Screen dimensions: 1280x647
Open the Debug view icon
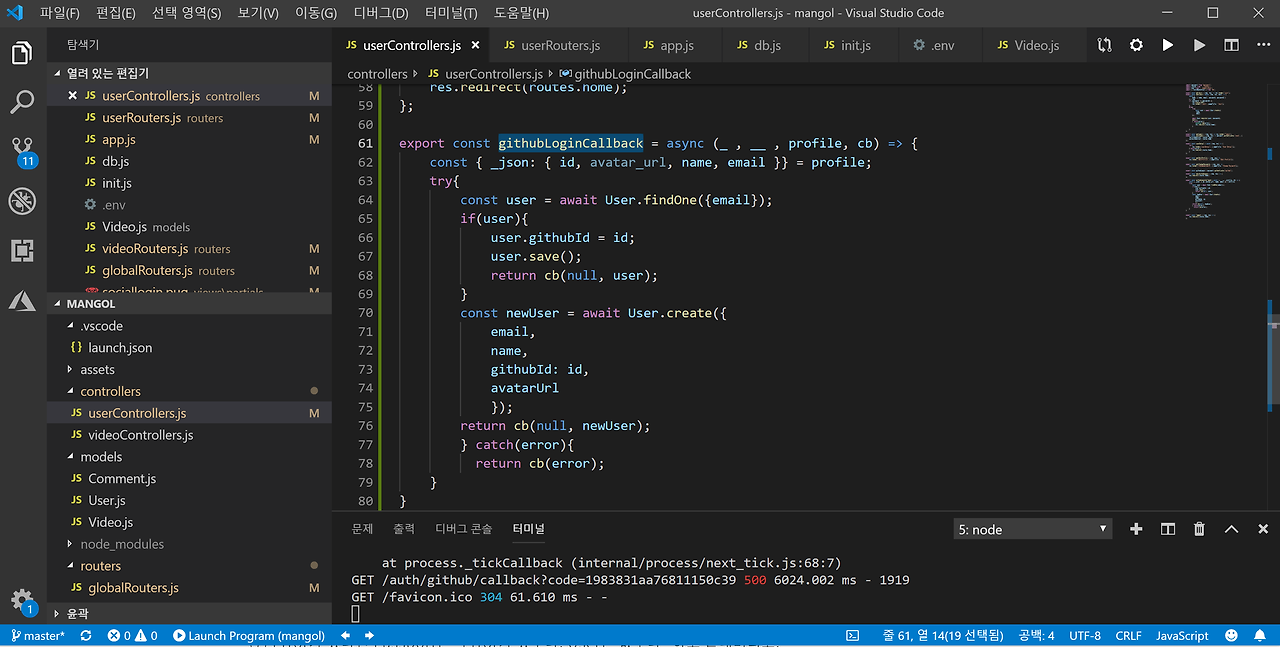pos(22,200)
